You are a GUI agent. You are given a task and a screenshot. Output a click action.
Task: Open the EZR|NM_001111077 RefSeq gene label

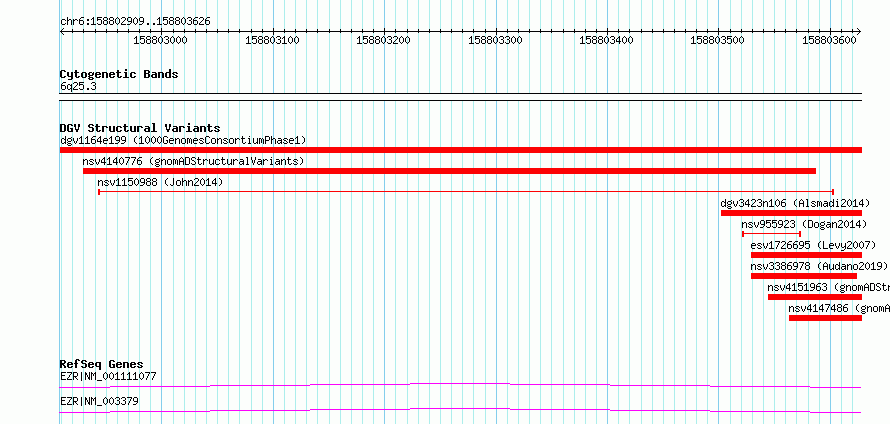(108, 376)
